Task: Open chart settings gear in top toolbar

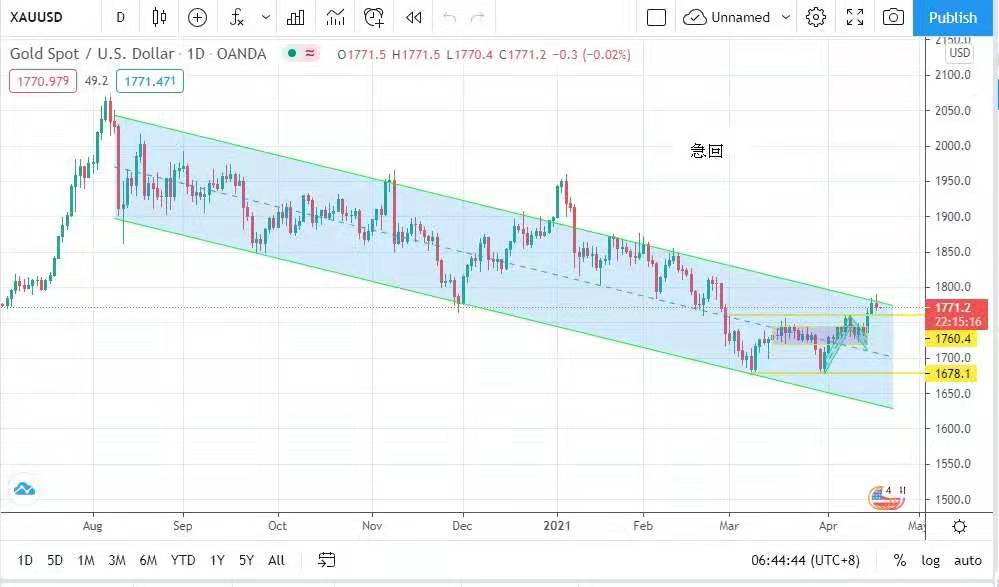Action: coord(816,17)
